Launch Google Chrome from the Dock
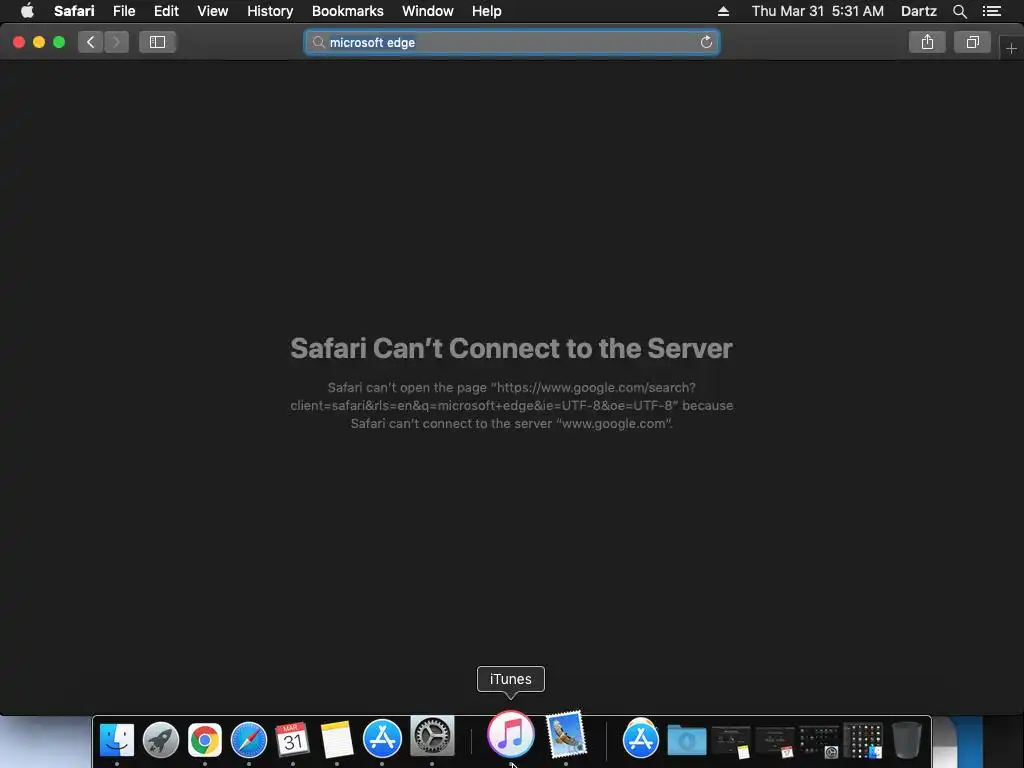Screen dimensions: 1024x768 point(205,740)
